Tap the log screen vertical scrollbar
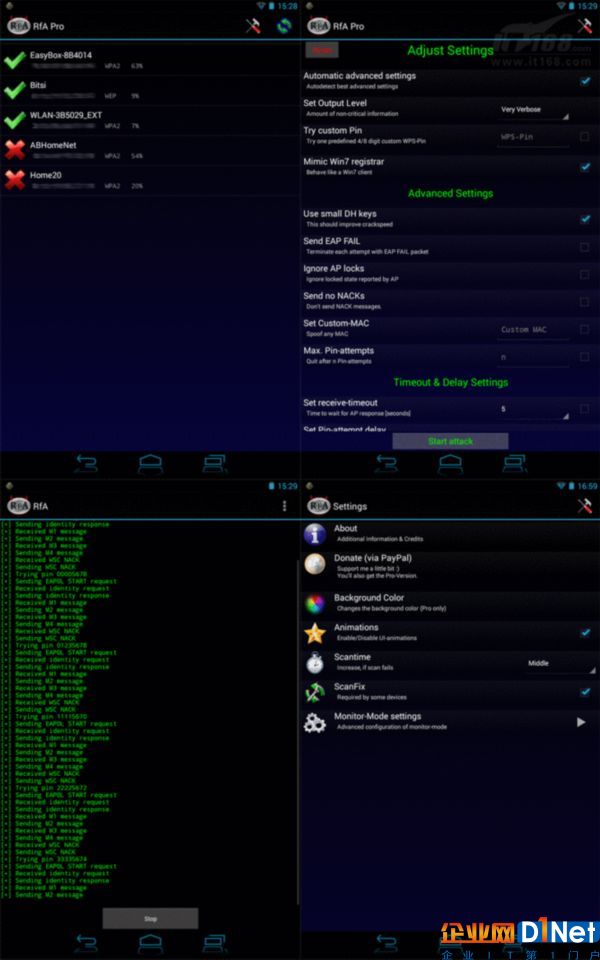 (298, 732)
